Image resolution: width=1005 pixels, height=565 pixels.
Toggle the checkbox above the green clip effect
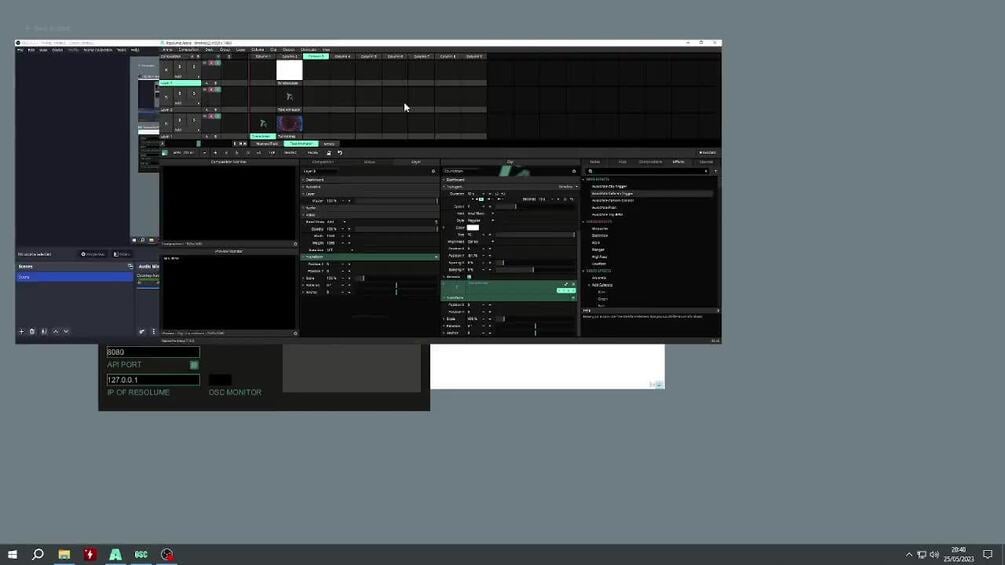[469, 277]
